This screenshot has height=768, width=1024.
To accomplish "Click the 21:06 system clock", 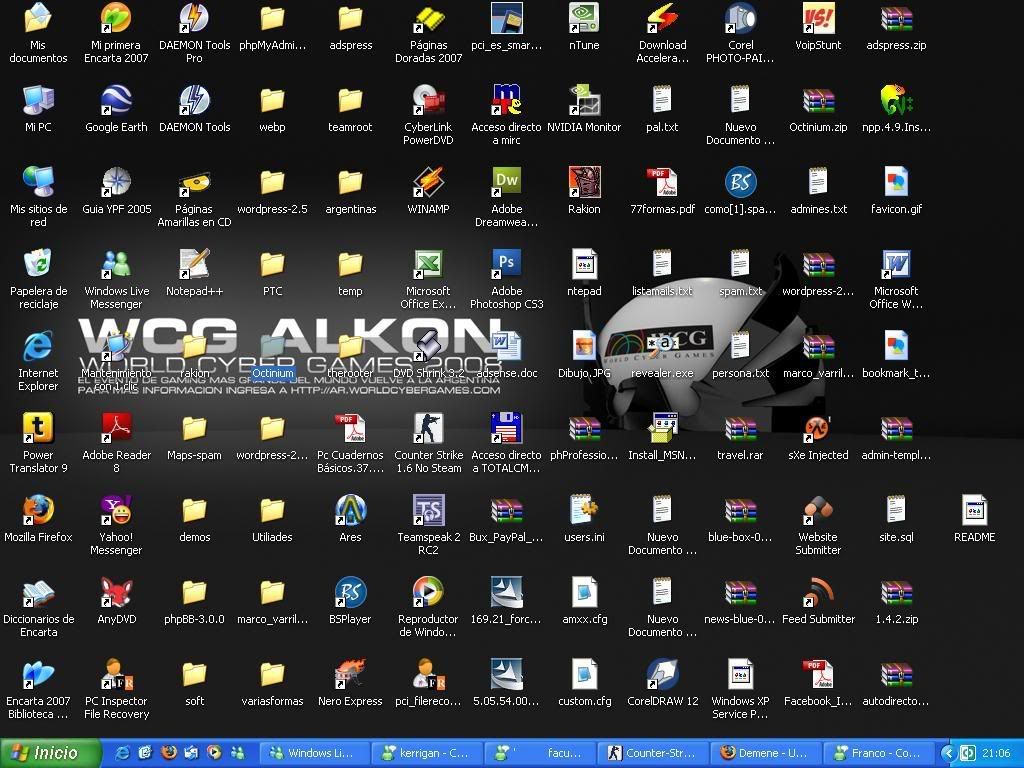I will point(996,753).
